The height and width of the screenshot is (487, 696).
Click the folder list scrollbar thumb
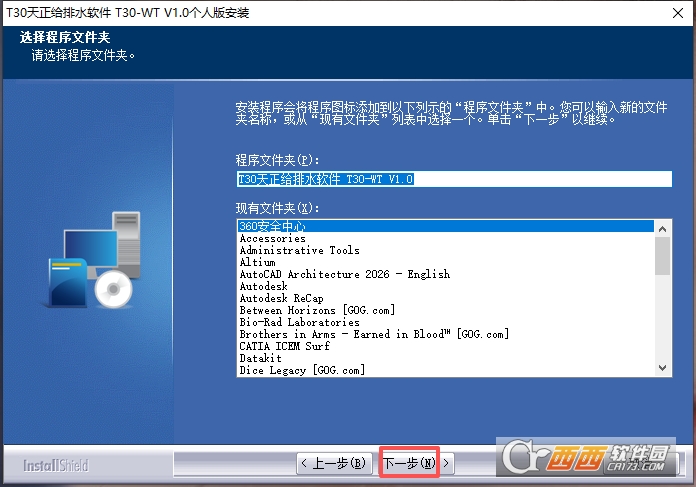pyautogui.click(x=663, y=256)
